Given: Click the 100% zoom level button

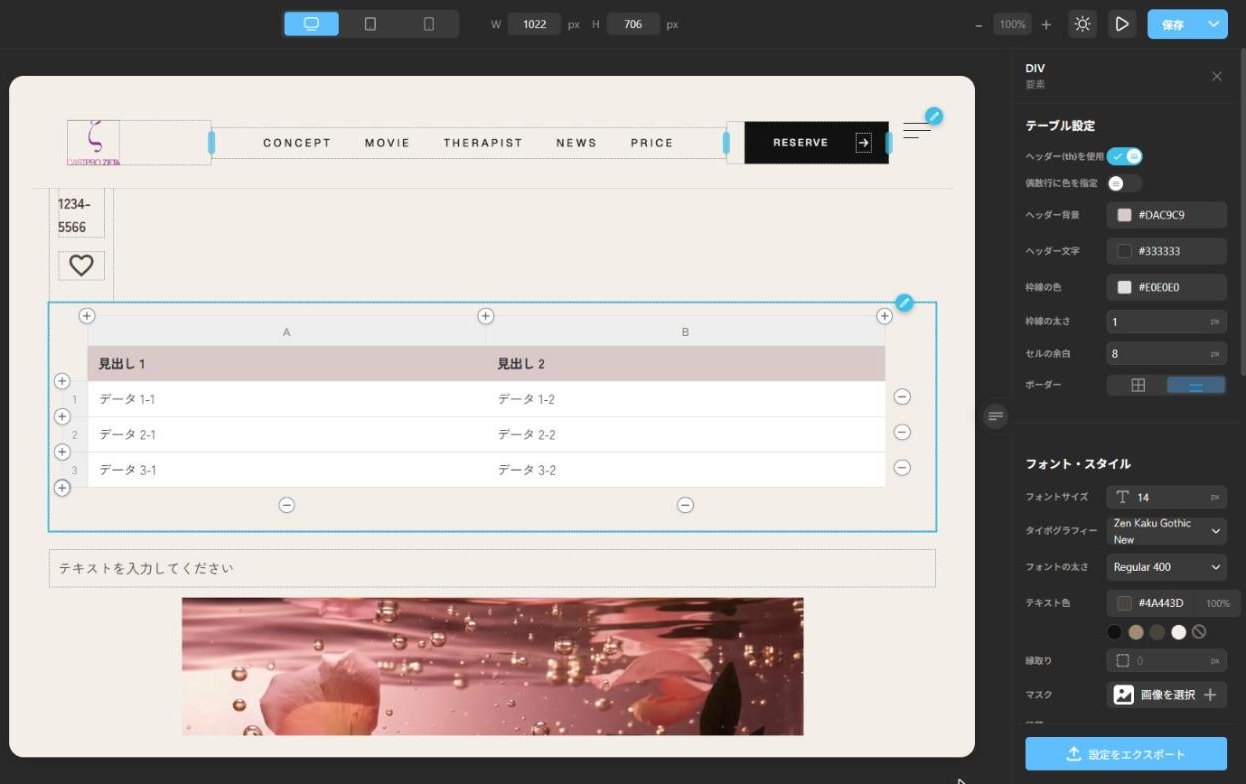Looking at the screenshot, I should [1013, 24].
